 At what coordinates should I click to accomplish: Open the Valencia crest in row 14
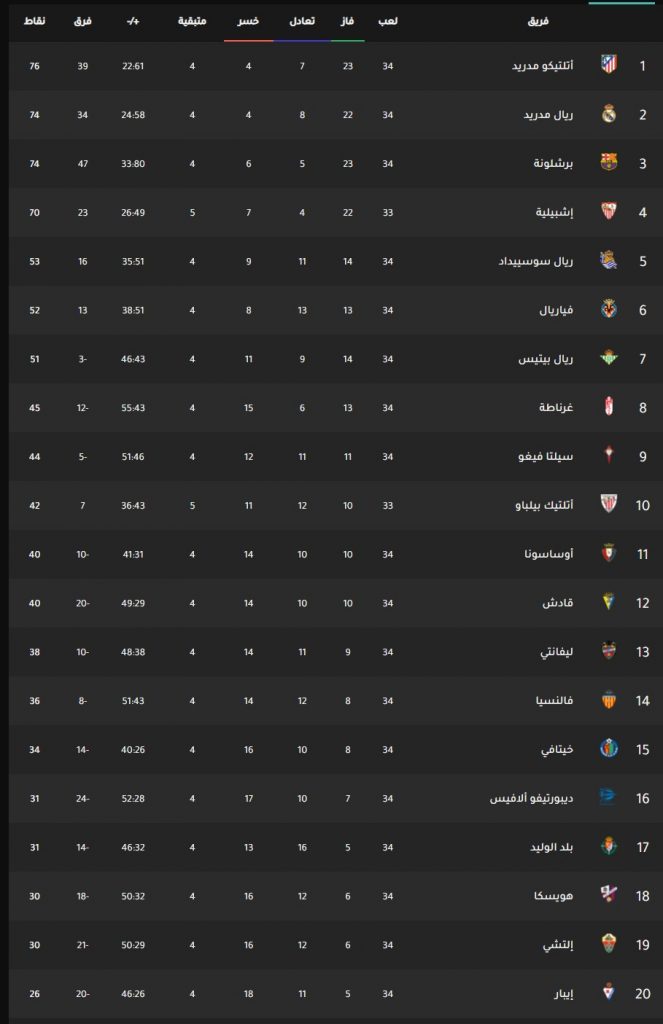(x=609, y=699)
